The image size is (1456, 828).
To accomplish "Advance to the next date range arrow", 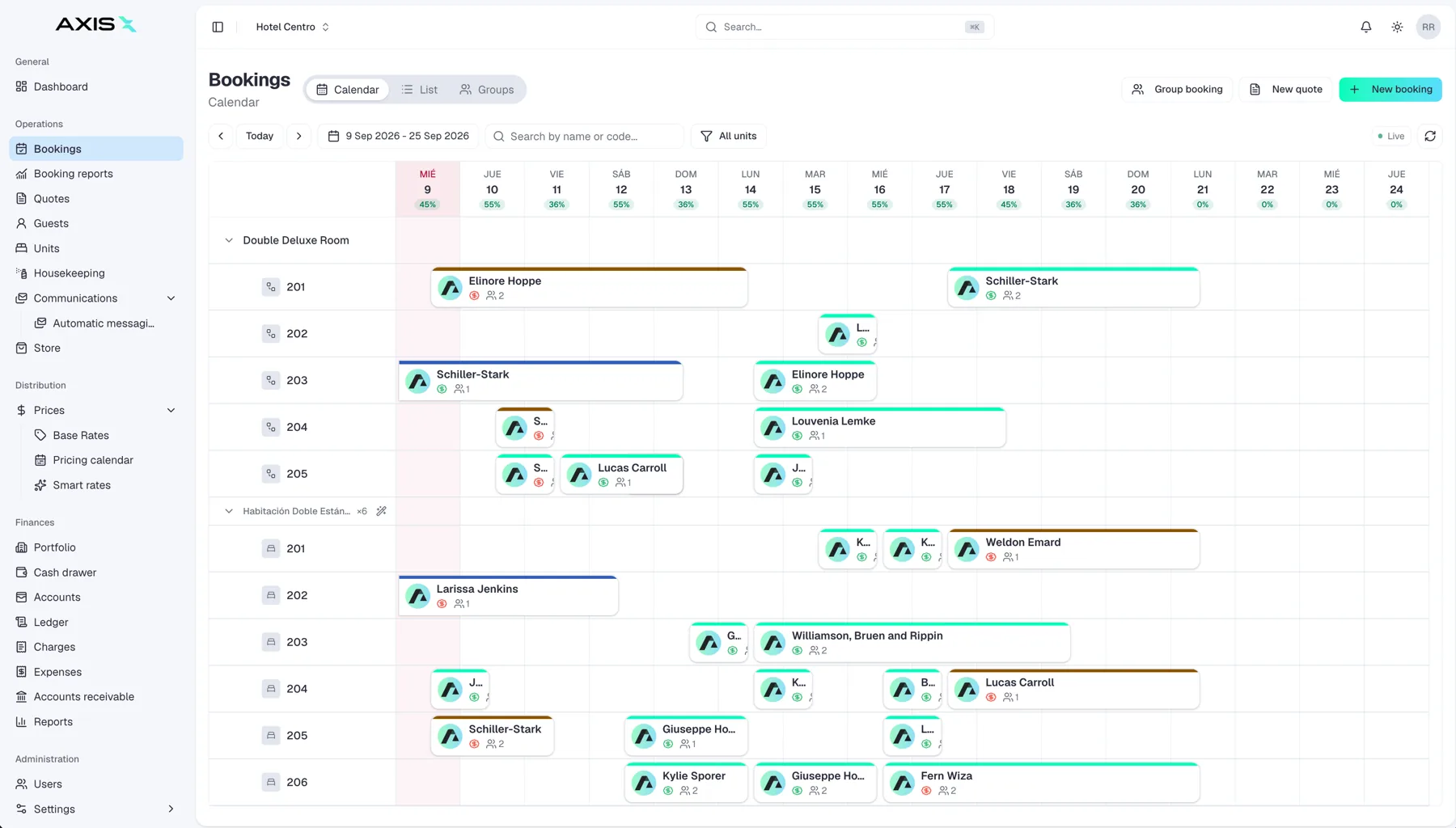I will point(298,136).
